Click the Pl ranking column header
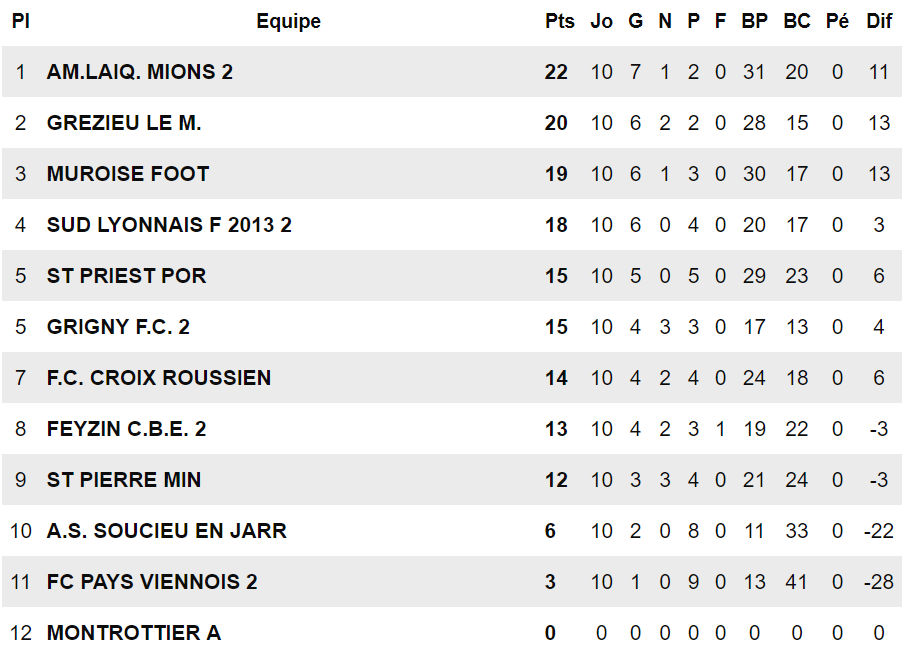 click(20, 21)
